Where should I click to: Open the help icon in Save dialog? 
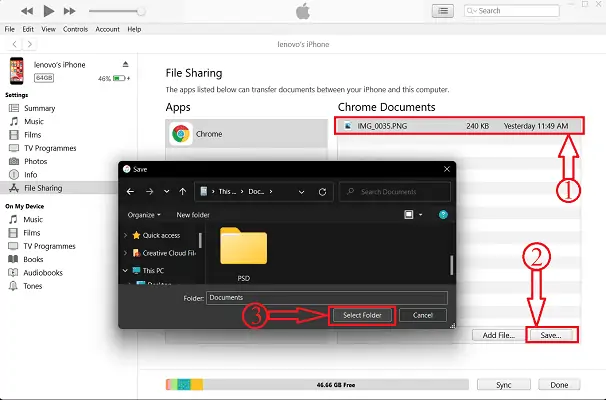click(x=443, y=214)
